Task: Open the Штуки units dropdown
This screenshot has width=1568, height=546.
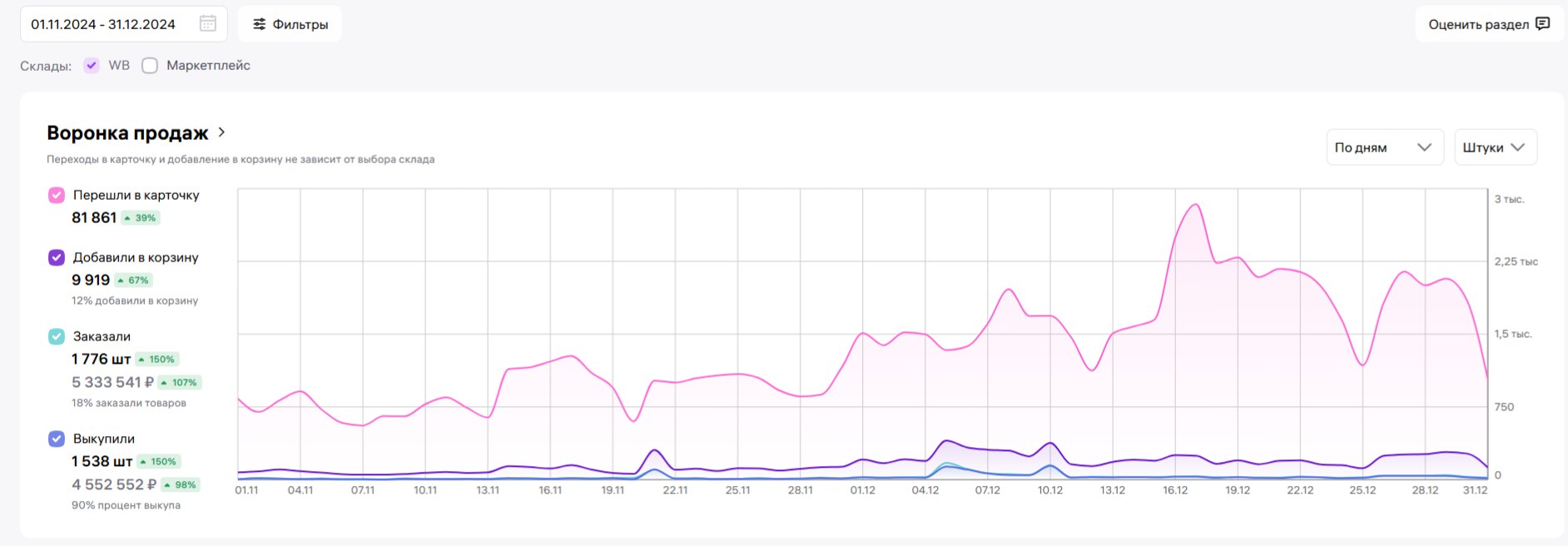Action: (x=1494, y=147)
